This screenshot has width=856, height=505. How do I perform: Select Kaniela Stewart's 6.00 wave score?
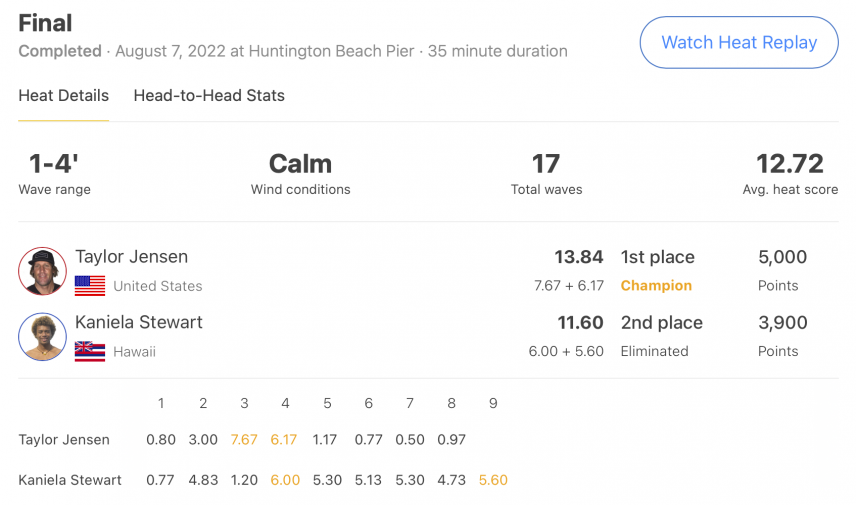285,480
